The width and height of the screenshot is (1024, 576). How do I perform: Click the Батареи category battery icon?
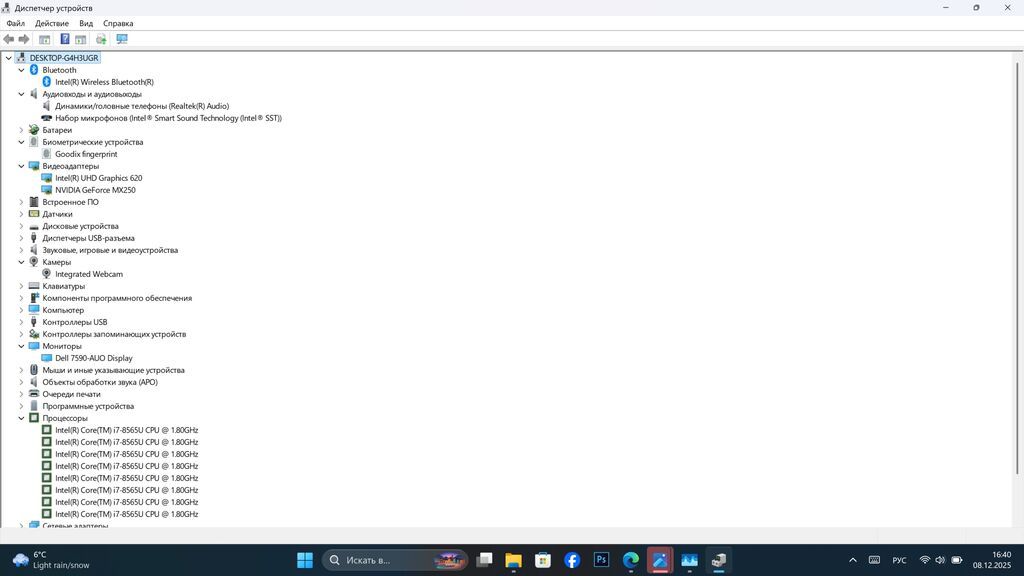click(34, 130)
